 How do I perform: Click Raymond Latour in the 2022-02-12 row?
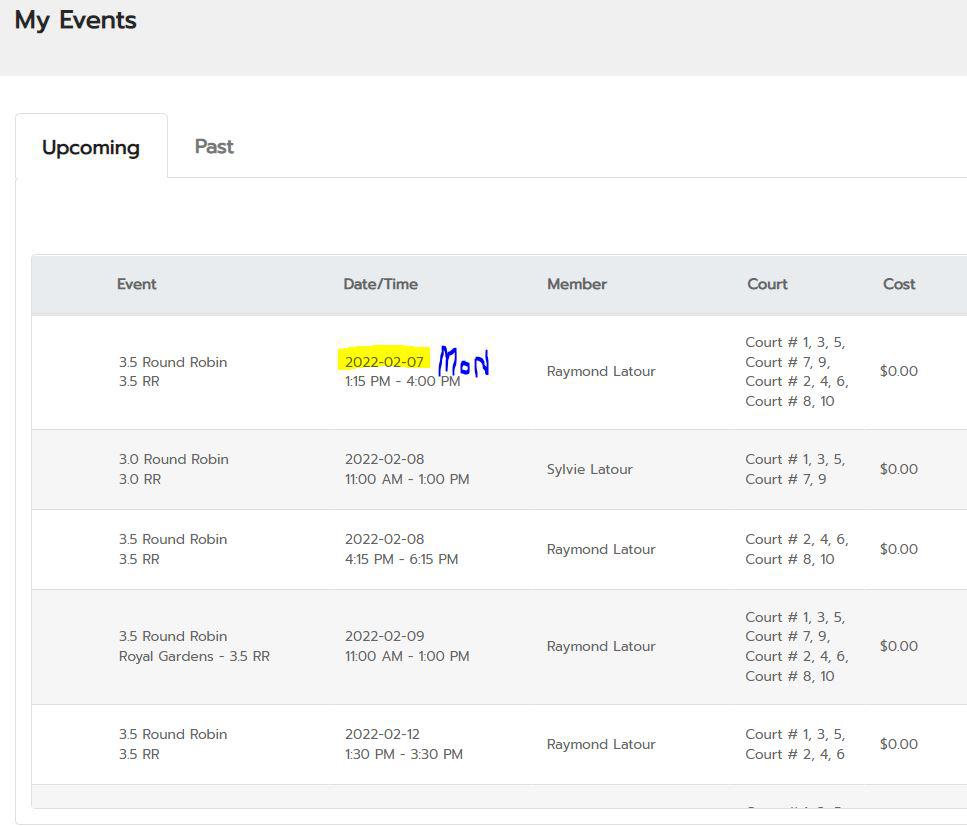coord(600,744)
